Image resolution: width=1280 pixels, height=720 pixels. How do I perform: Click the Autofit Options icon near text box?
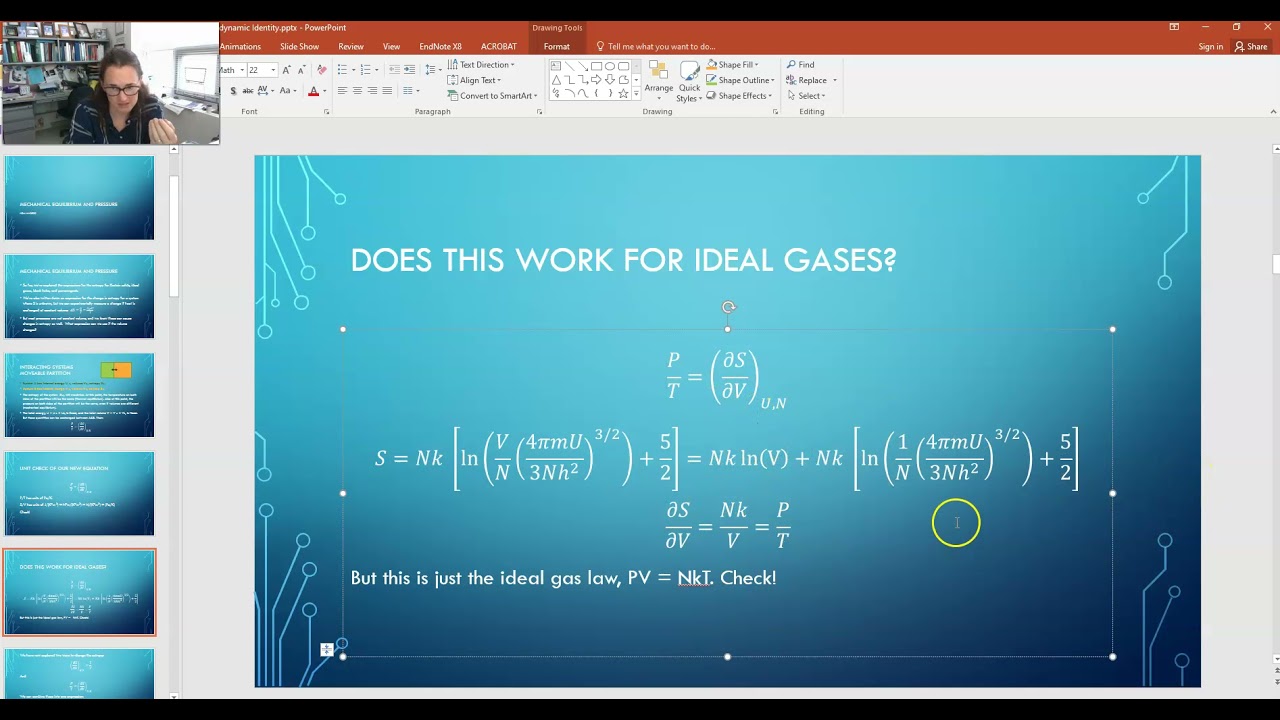(x=326, y=650)
